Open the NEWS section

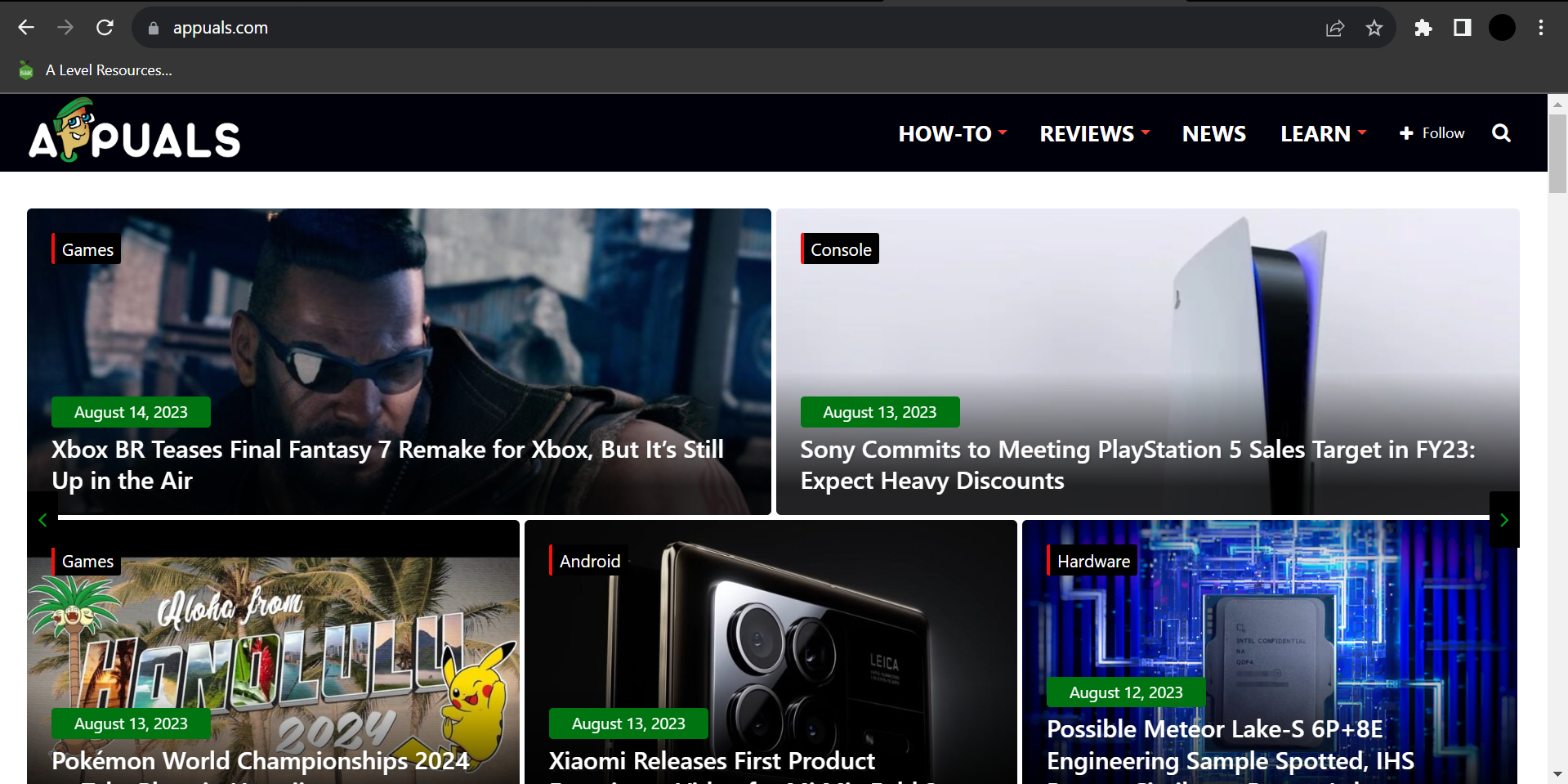1214,133
